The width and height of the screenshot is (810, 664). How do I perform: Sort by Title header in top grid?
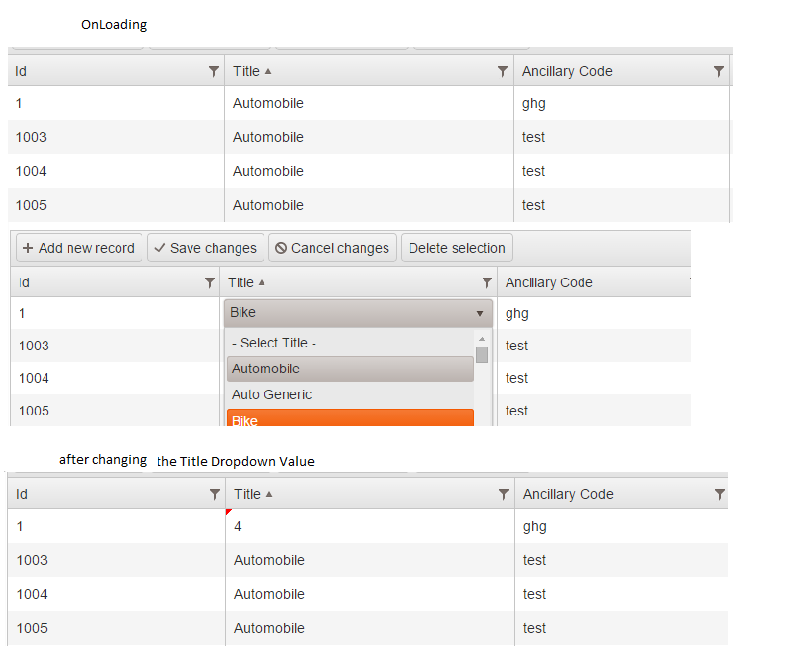tap(246, 71)
